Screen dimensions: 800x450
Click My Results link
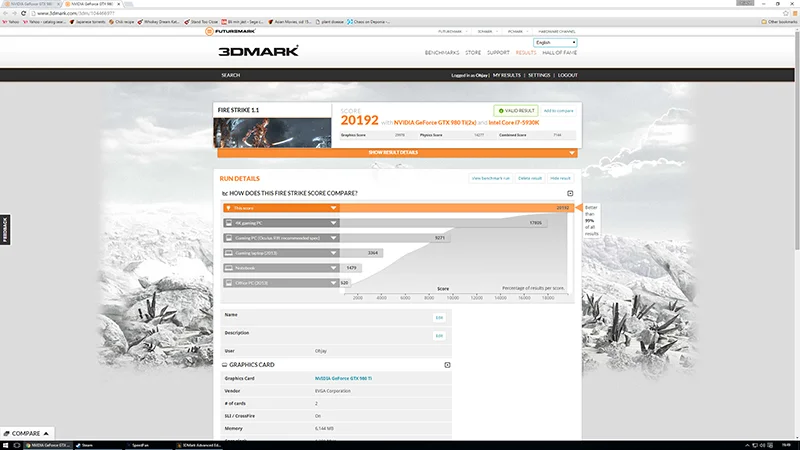pyautogui.click(x=507, y=75)
